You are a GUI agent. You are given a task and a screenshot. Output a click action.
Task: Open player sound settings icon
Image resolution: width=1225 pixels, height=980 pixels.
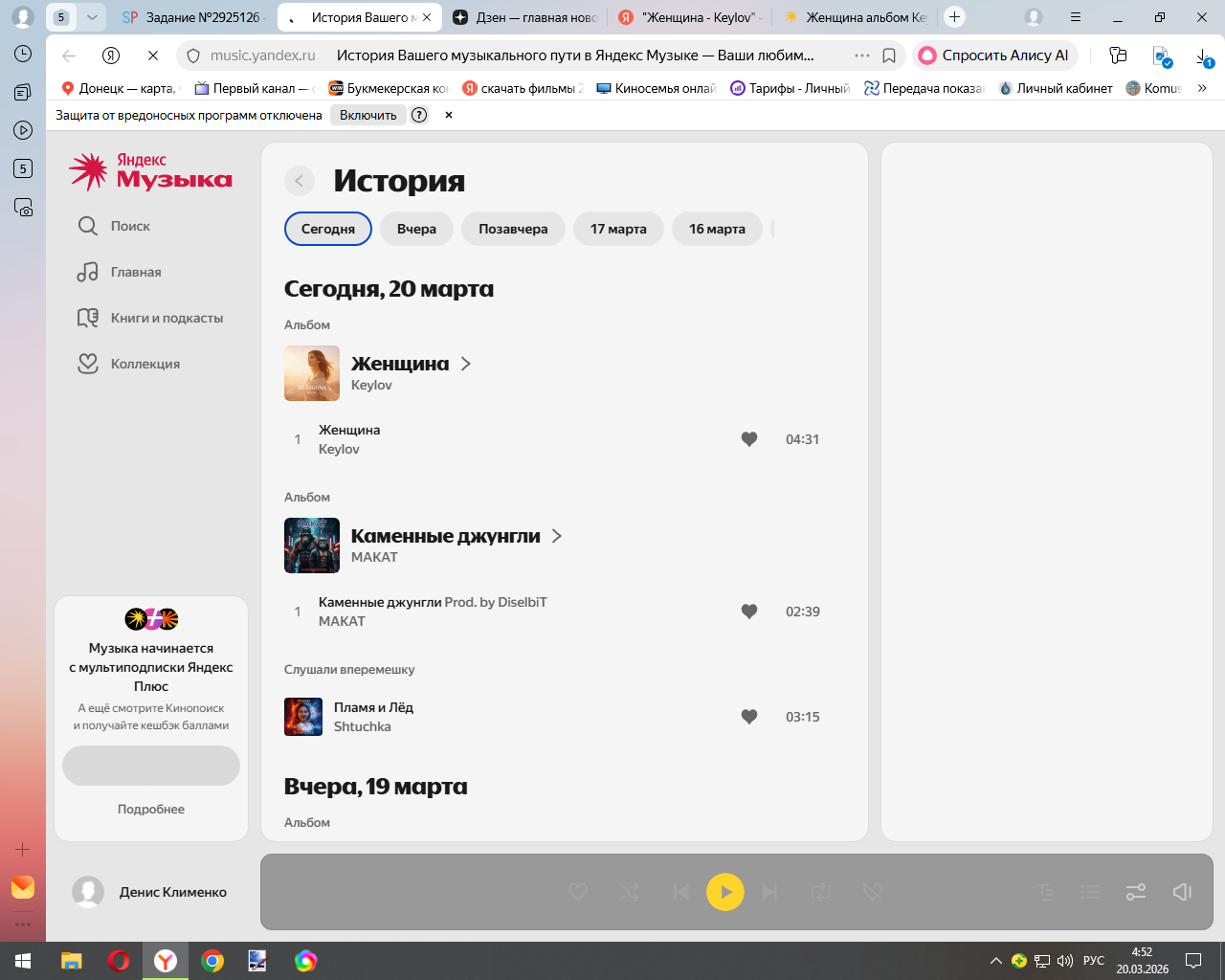click(1136, 892)
